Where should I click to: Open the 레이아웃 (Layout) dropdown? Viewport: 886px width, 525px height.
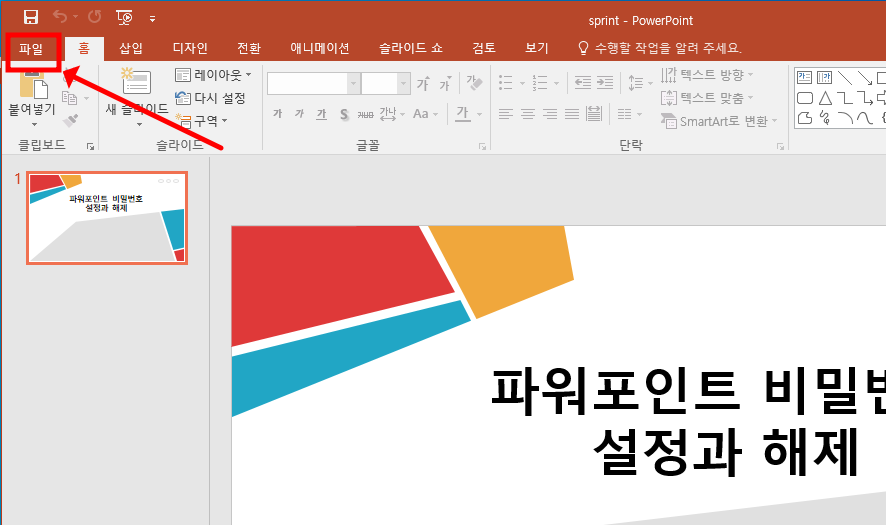coord(213,75)
